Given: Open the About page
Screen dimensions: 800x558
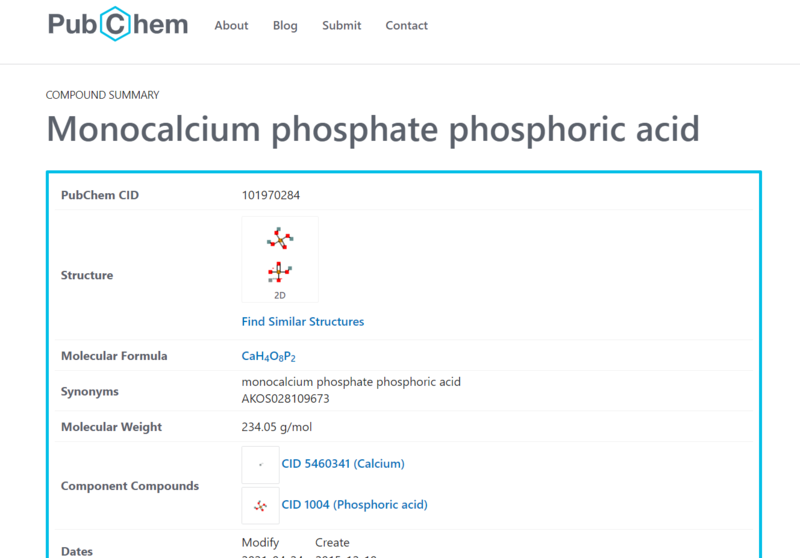Looking at the screenshot, I should (x=231, y=25).
